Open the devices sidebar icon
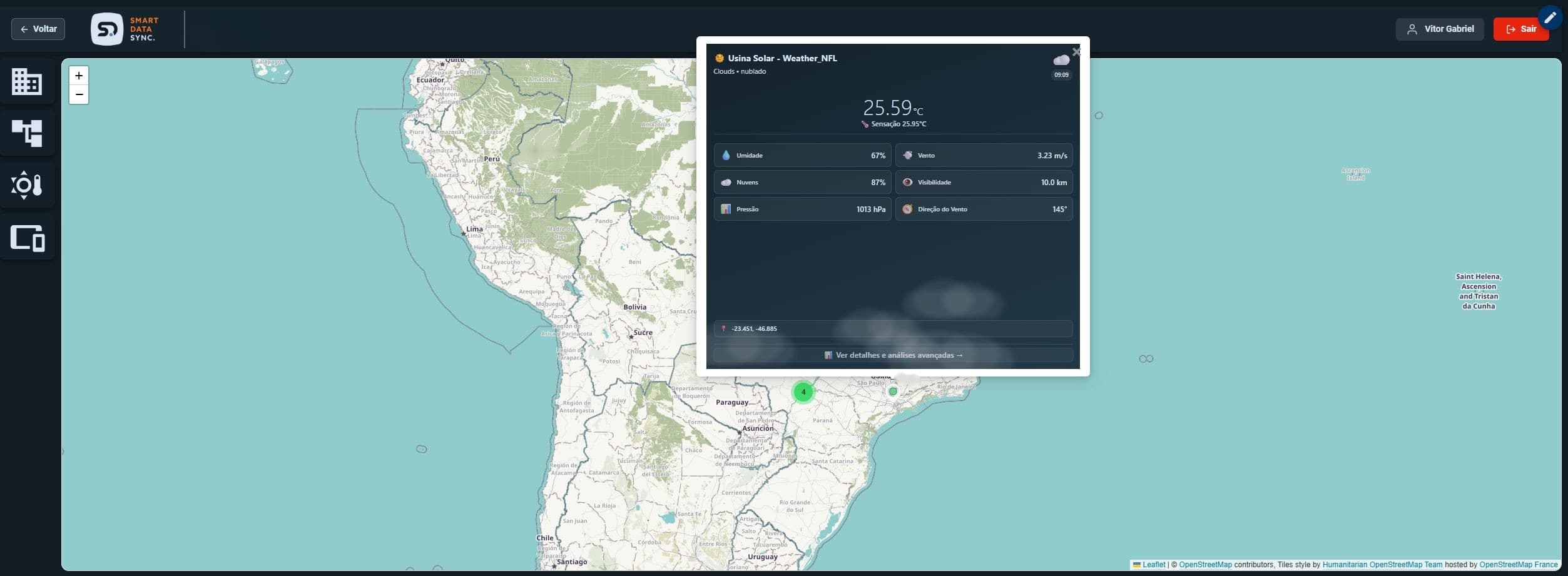1568x576 pixels. [27, 238]
